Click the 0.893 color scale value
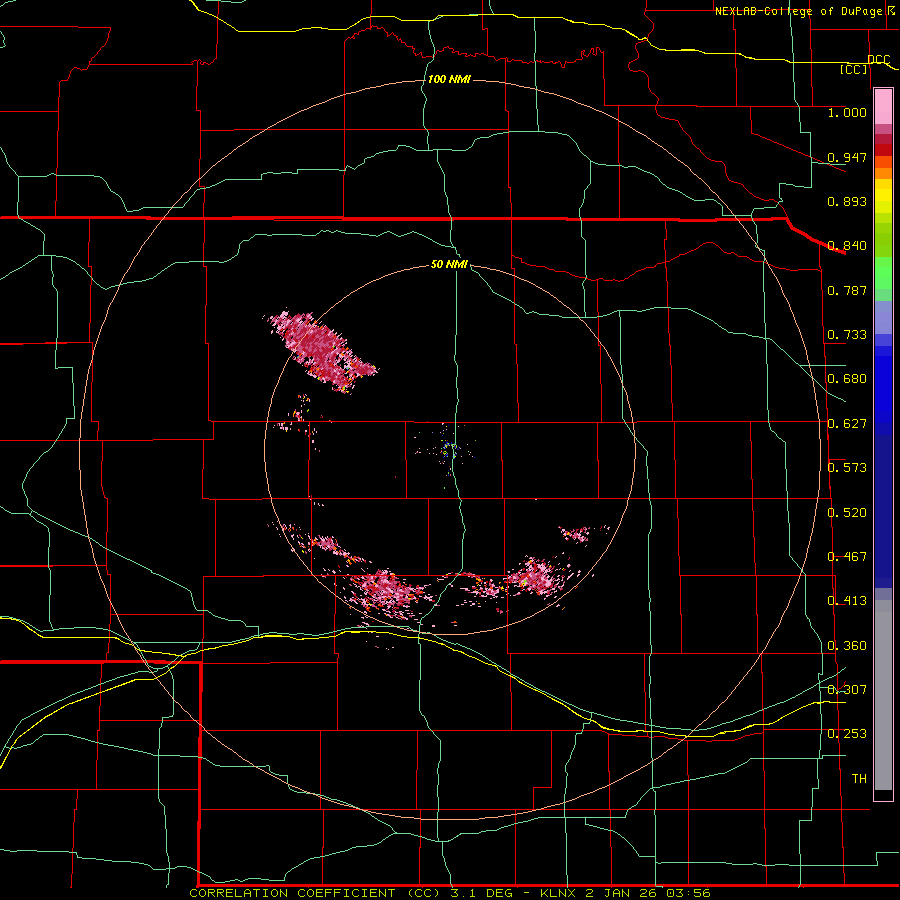 847,201
